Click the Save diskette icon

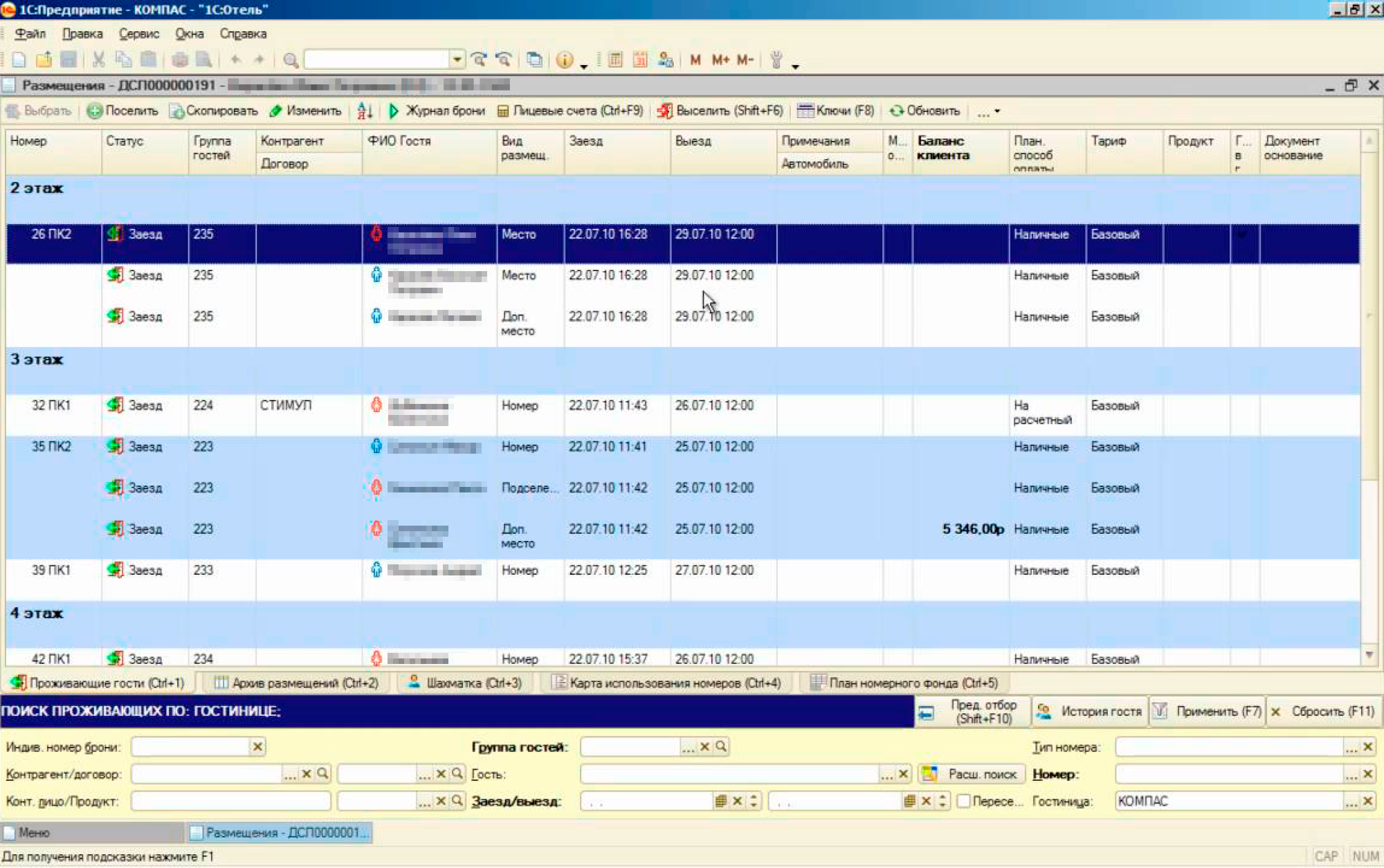tap(68, 60)
